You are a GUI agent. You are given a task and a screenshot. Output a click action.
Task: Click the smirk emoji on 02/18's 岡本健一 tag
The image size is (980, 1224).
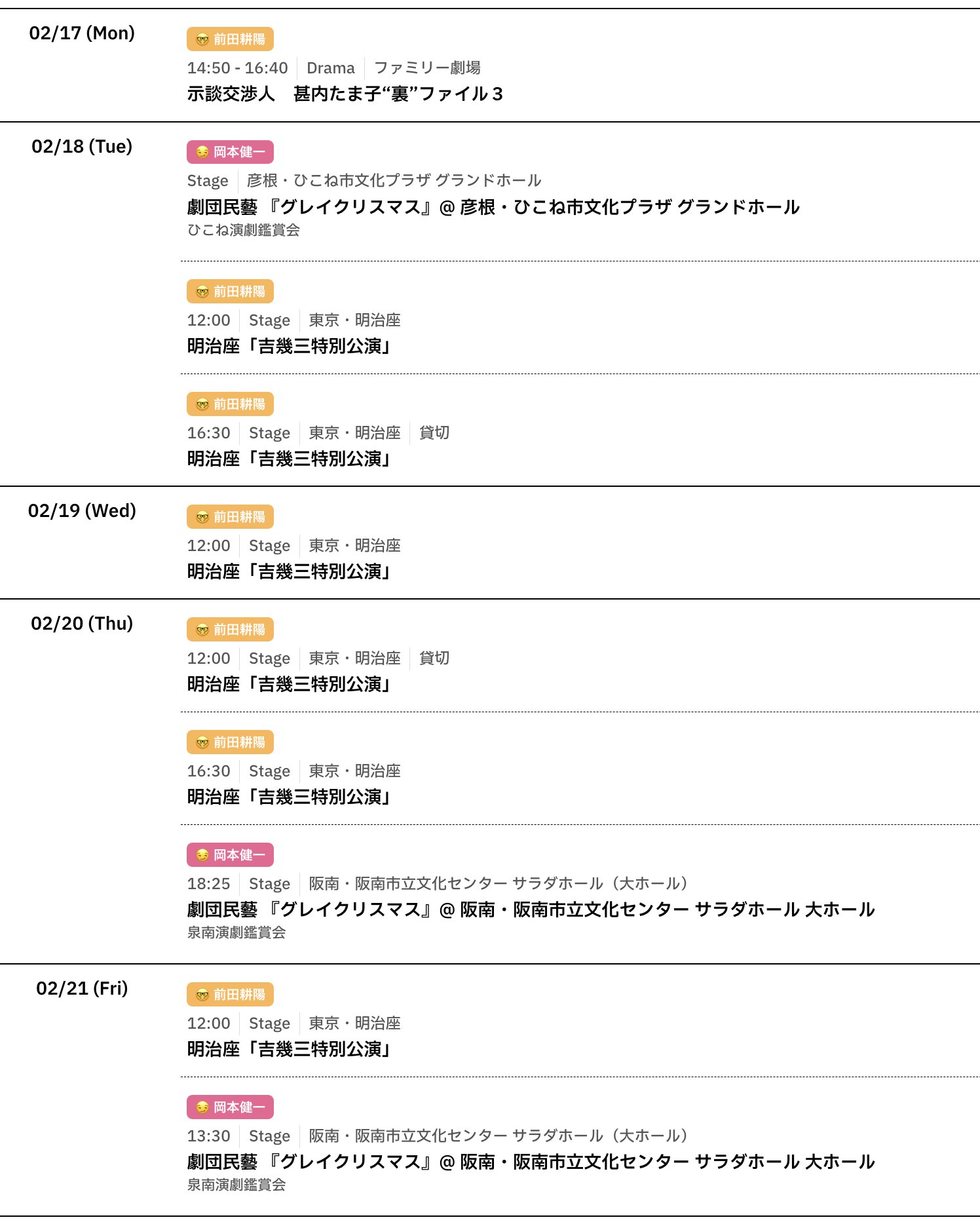pyautogui.click(x=202, y=152)
